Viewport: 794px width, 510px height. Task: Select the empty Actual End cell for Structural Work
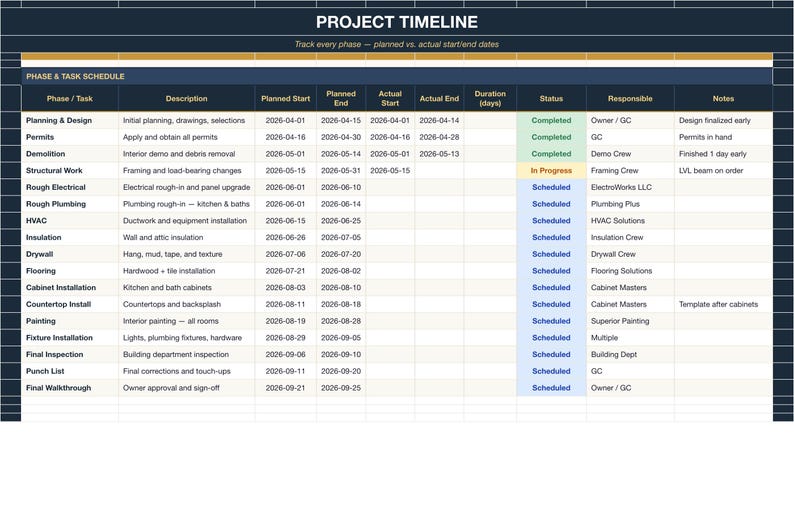click(439, 170)
